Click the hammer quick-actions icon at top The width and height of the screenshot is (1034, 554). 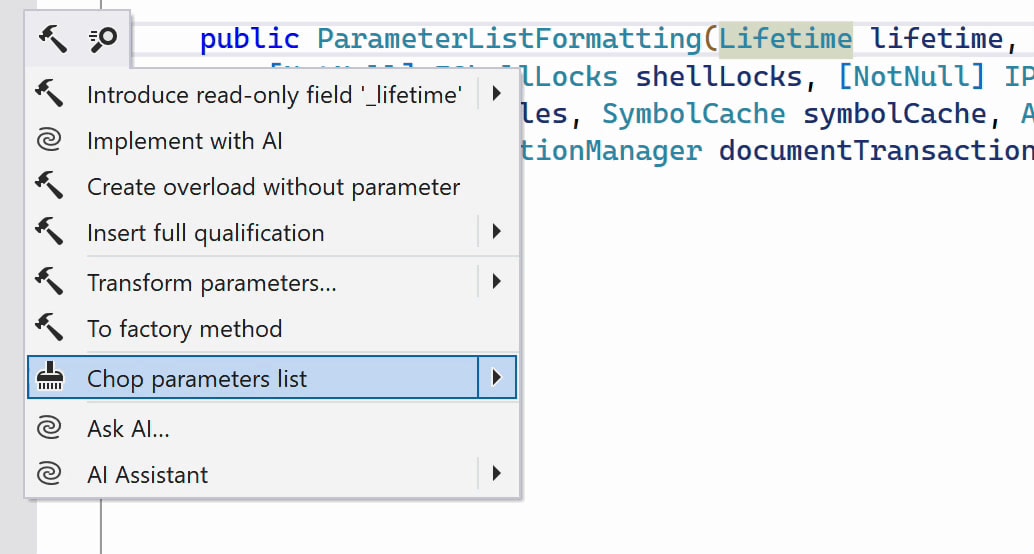tap(52, 39)
